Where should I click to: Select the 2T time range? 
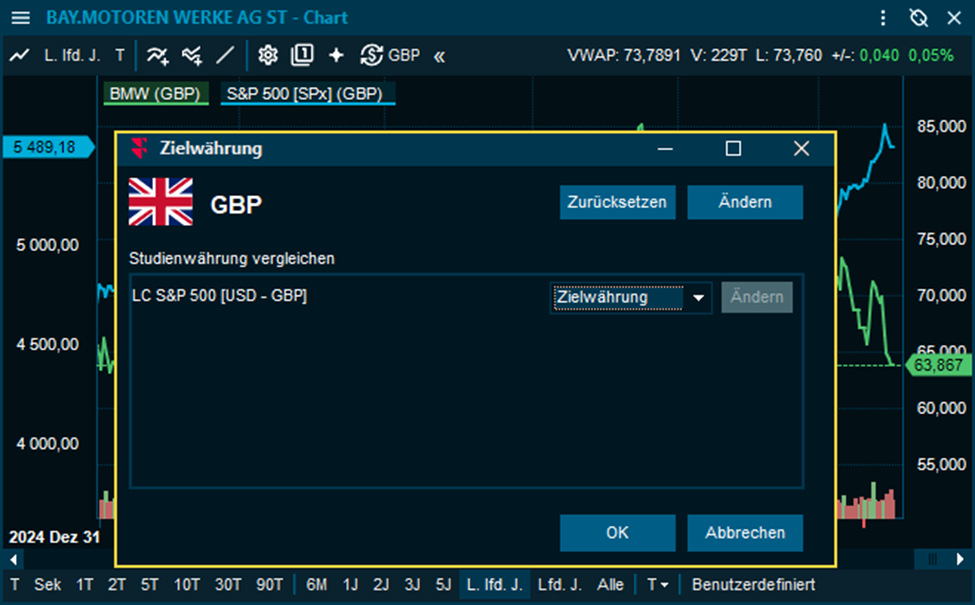pos(116,584)
